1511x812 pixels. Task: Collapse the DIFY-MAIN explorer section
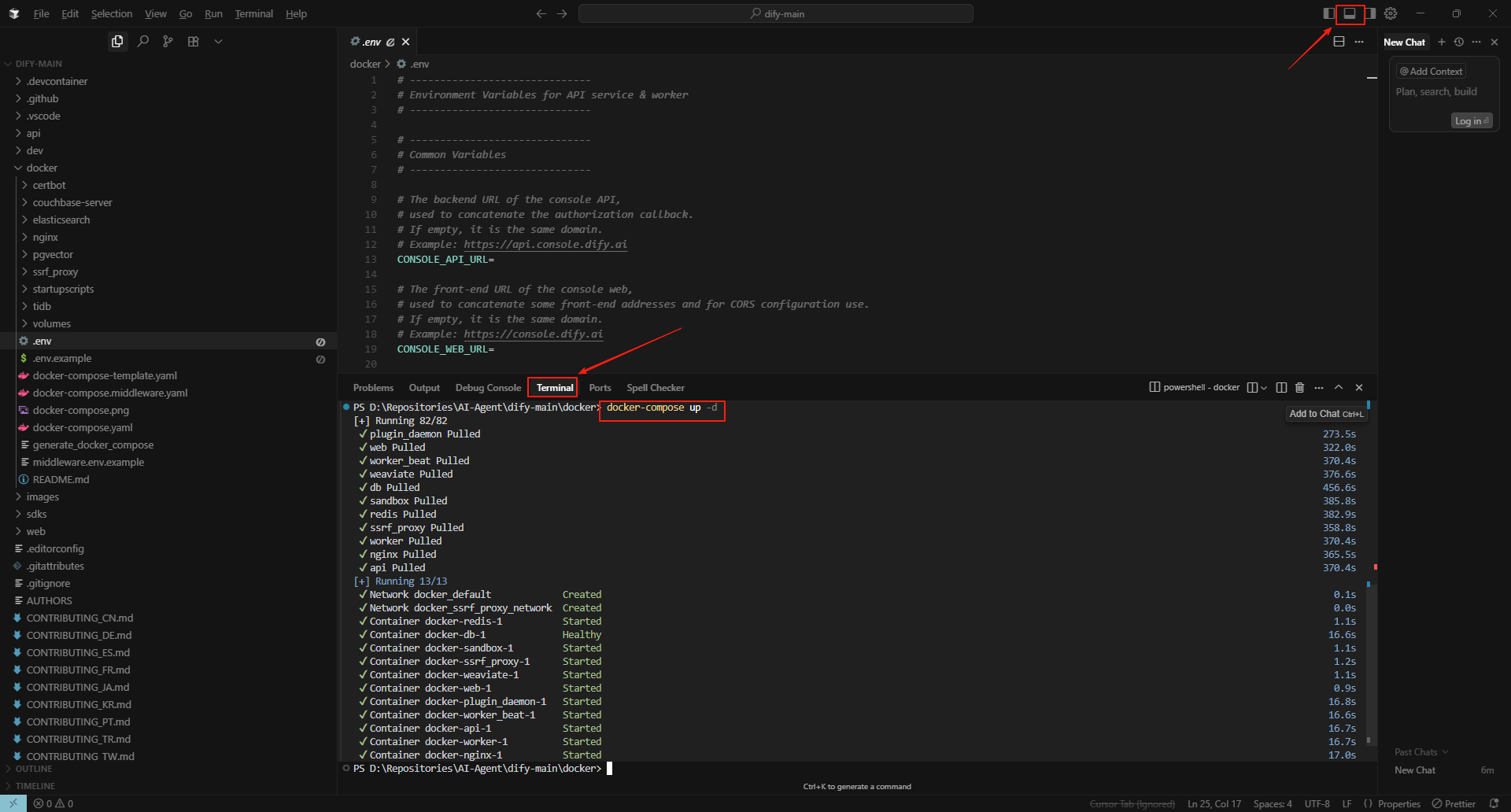(38, 64)
